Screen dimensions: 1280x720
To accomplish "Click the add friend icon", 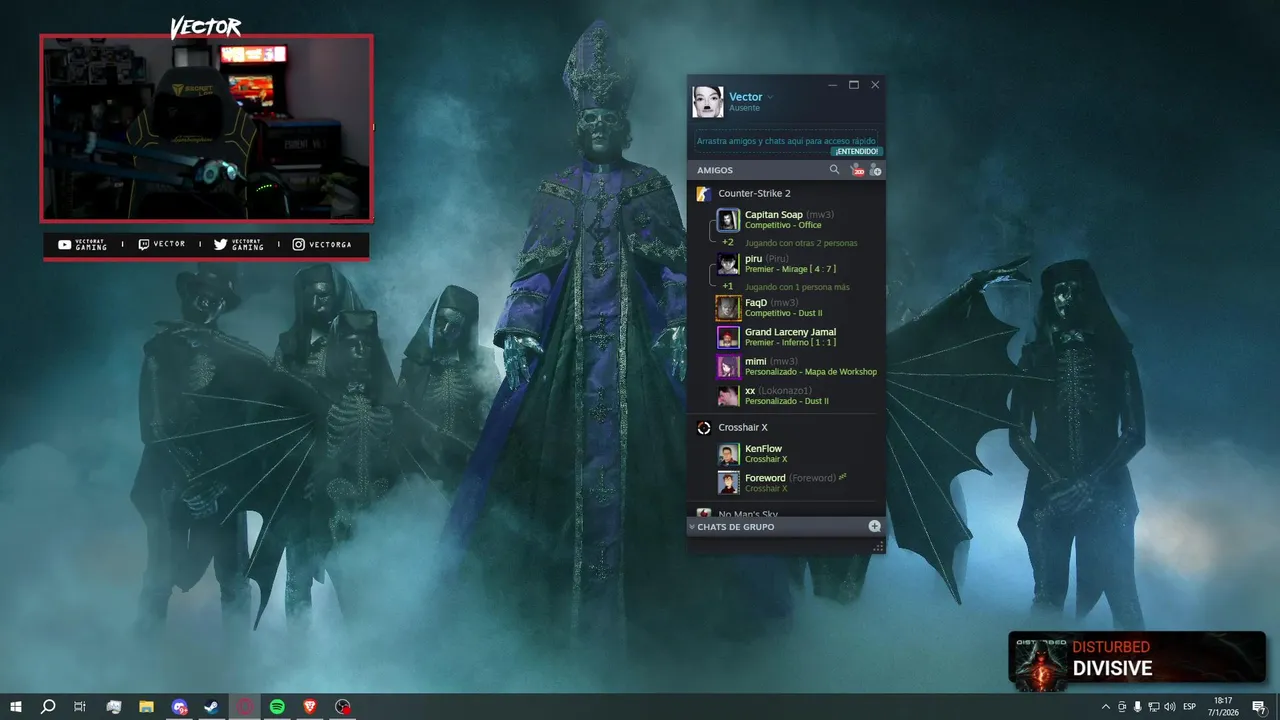I will coord(875,170).
